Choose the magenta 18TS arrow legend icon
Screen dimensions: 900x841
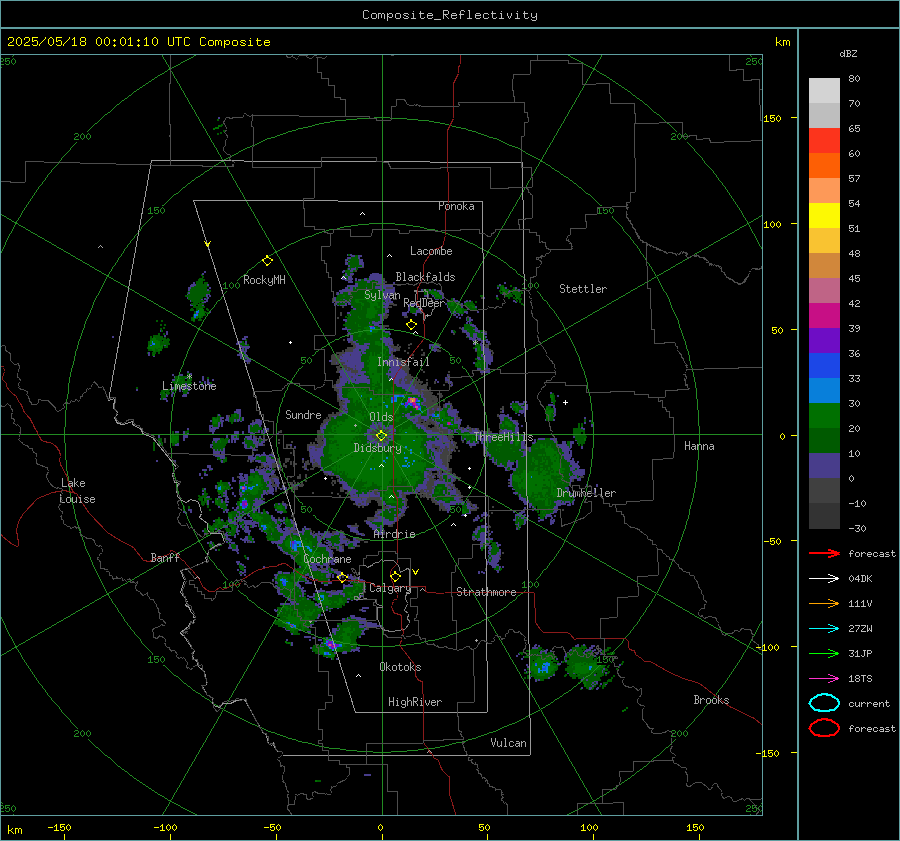point(824,679)
